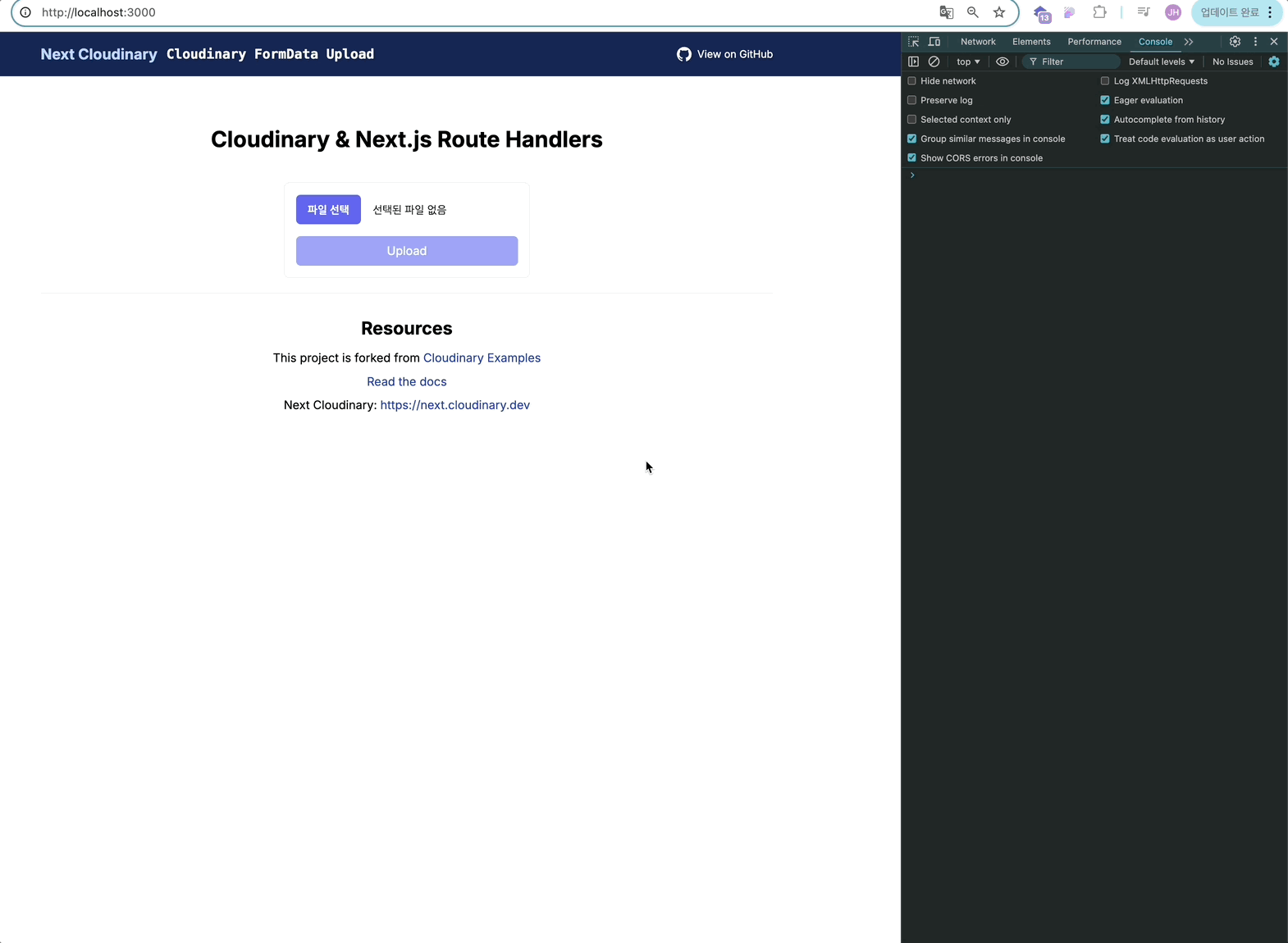Click the 파일 선택 file chooser button
Screen dimensions: 1288x943
(328, 210)
